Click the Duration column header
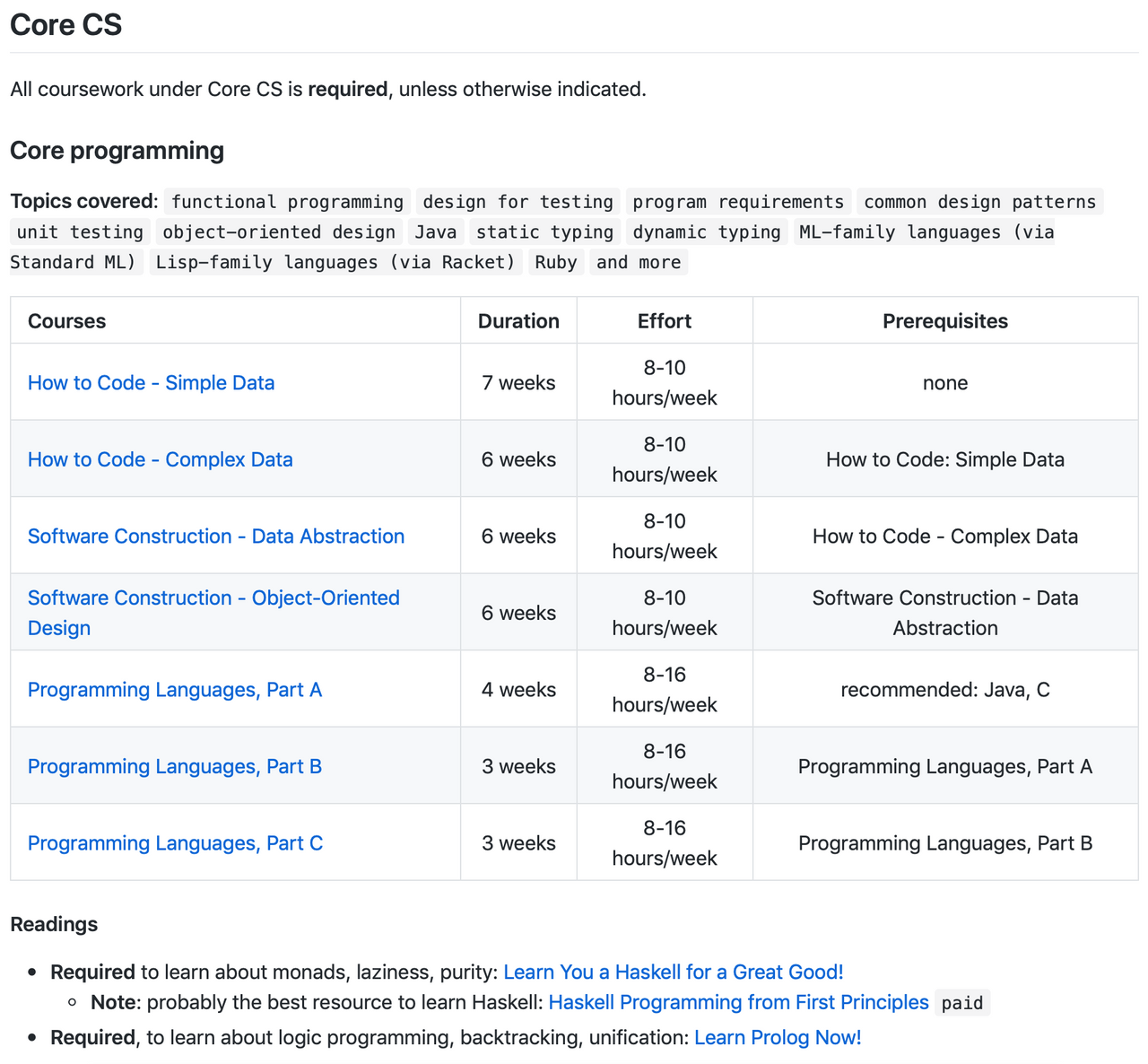 (518, 321)
